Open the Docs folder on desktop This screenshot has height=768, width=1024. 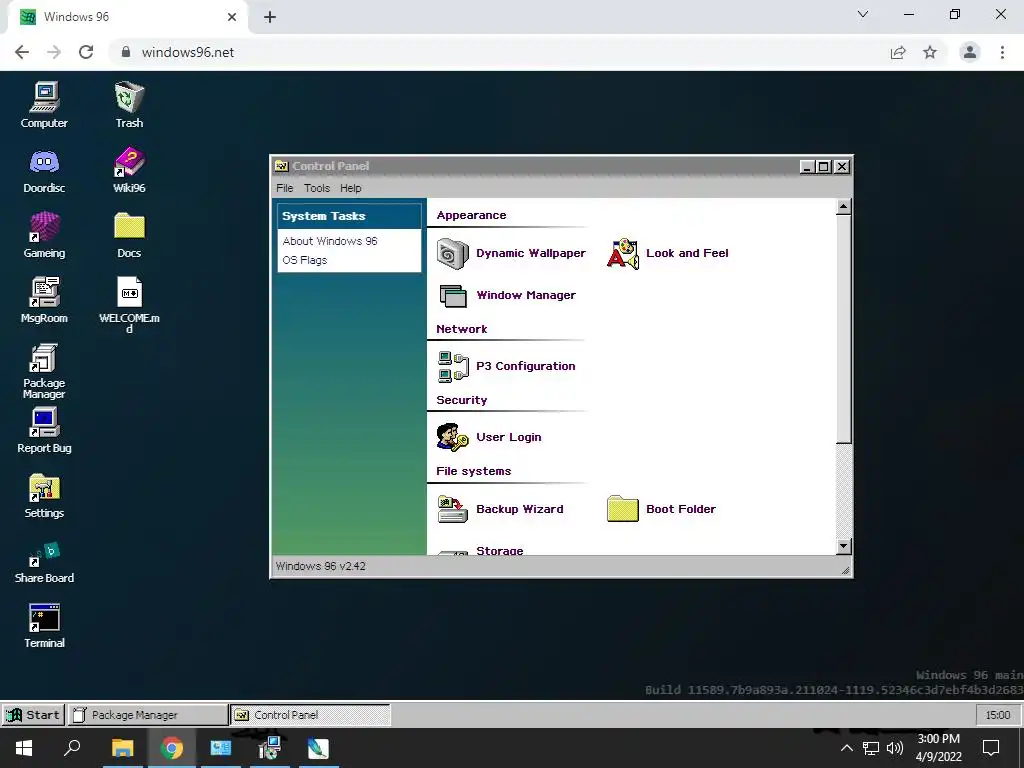point(129,235)
